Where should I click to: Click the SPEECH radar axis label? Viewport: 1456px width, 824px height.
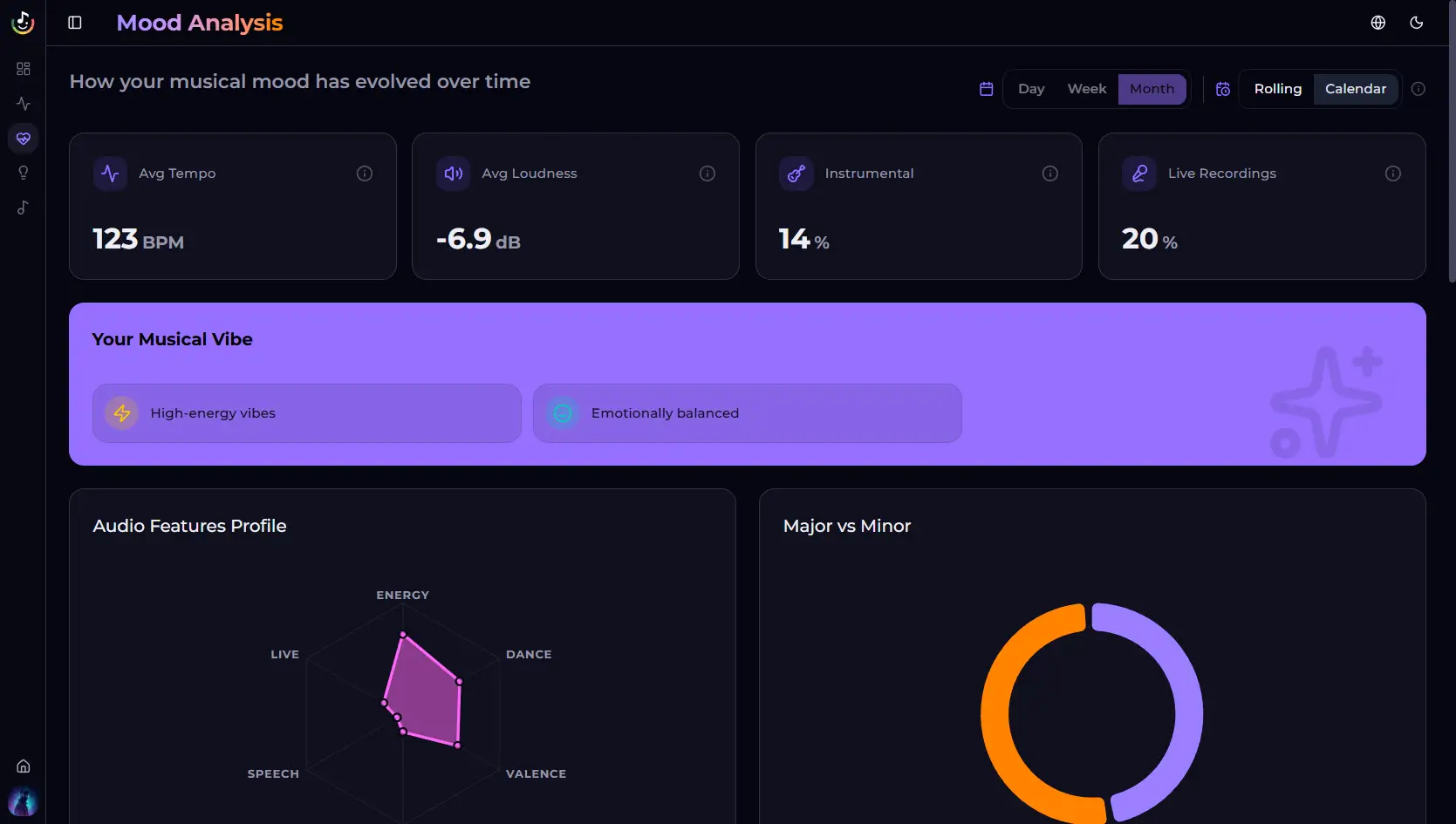point(273,774)
